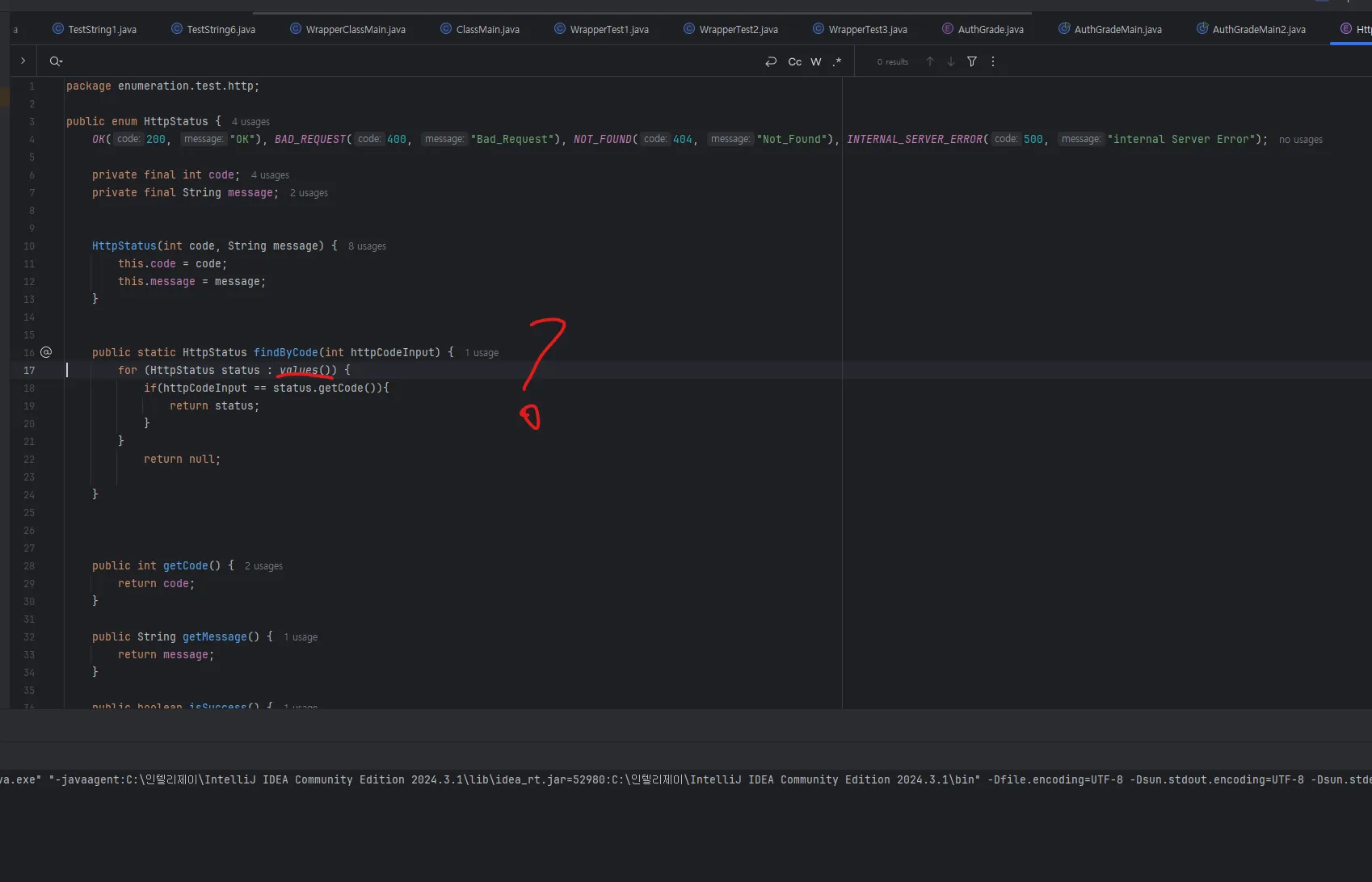Go to next occurrence arrow
Viewport: 1372px width, 882px height.
coord(951,61)
